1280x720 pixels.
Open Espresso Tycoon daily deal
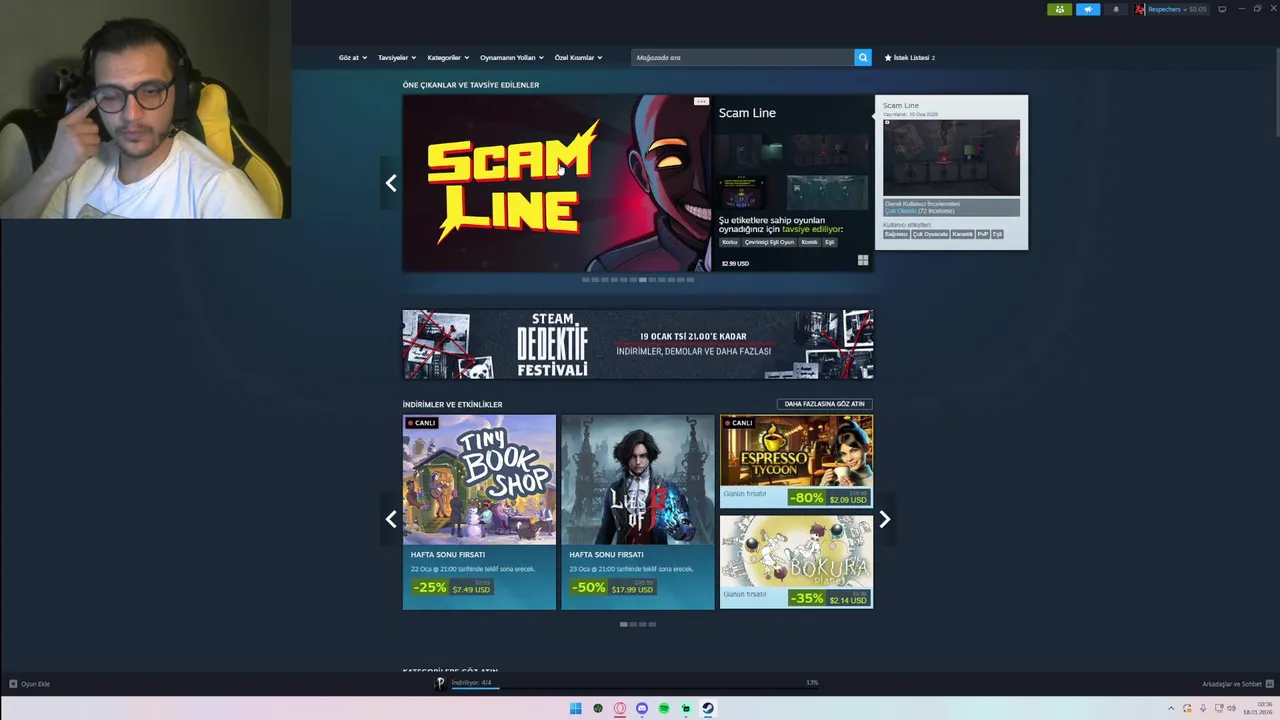(796, 461)
